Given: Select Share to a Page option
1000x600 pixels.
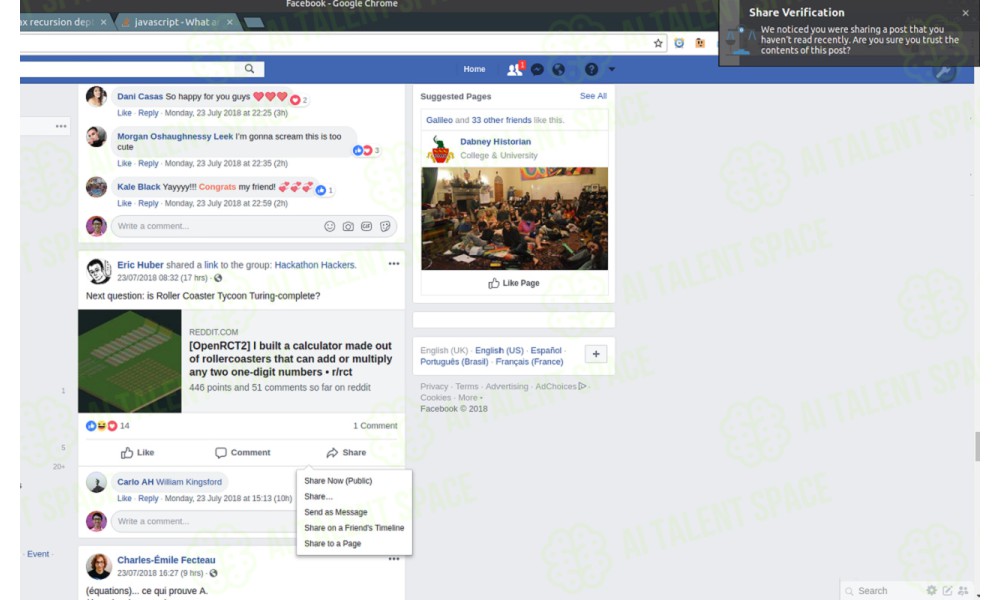Looking at the screenshot, I should 332,544.
